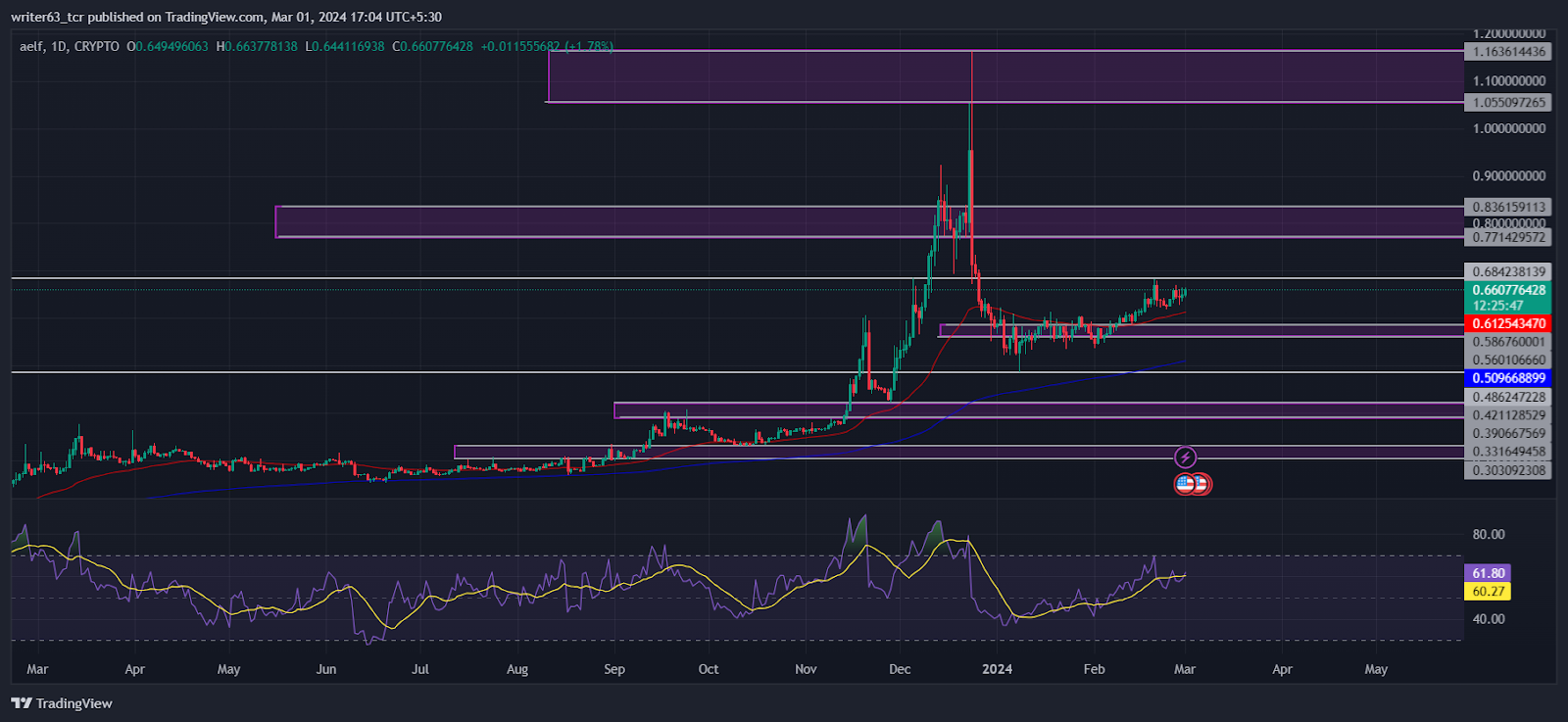Click the candle countdown timer 12:25:47
Image resolution: width=1568 pixels, height=722 pixels.
pos(1497,306)
